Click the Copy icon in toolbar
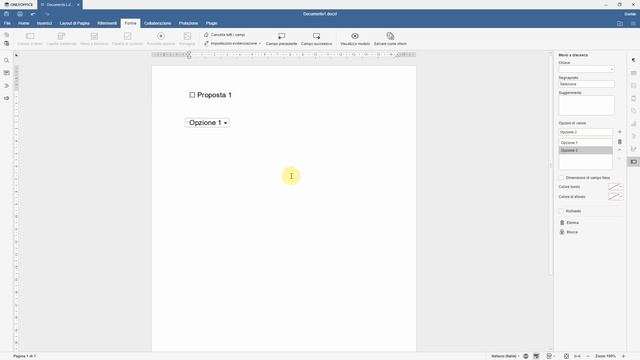Screen dimensions: 640x360 (7, 35)
